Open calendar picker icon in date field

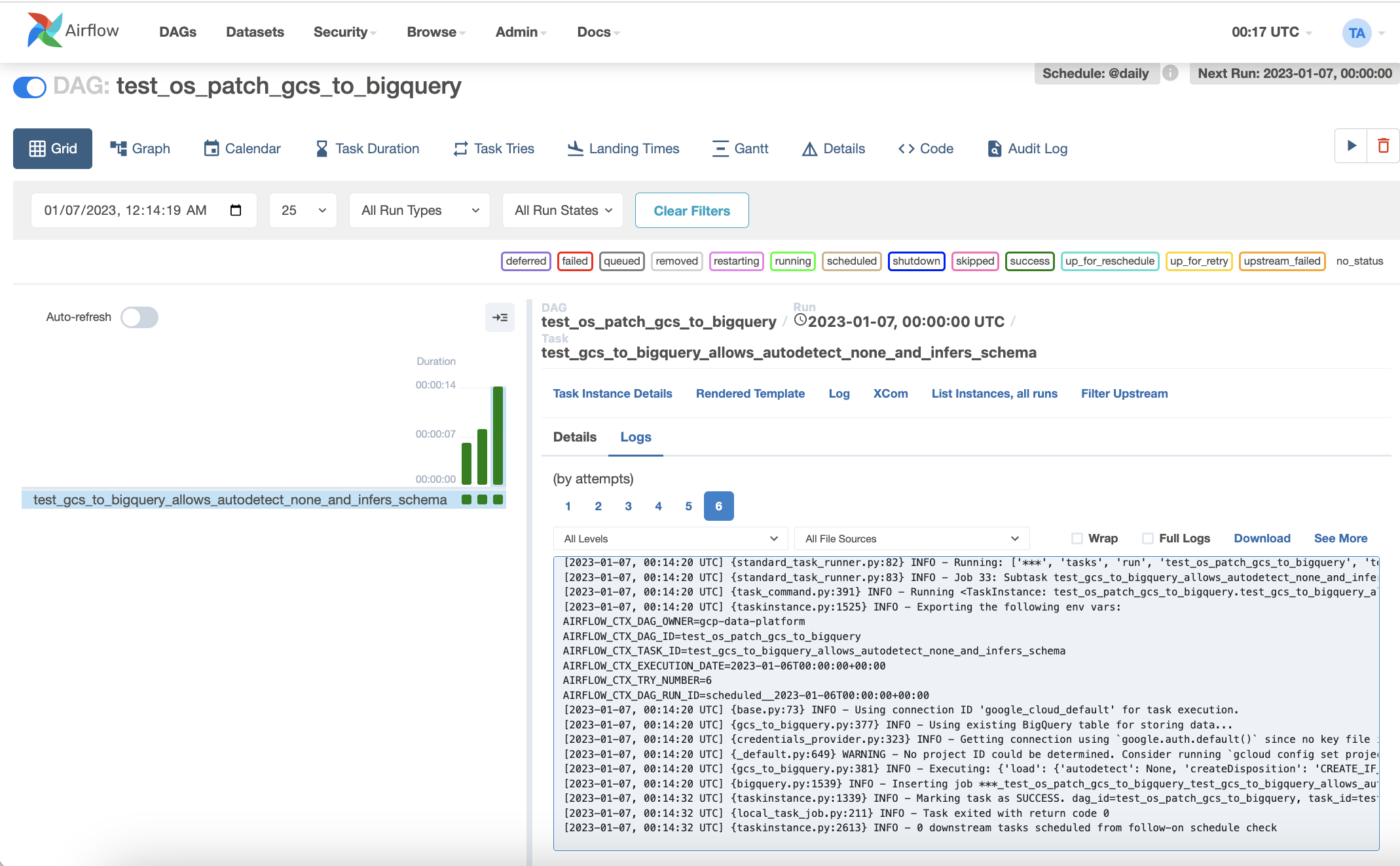click(236, 210)
